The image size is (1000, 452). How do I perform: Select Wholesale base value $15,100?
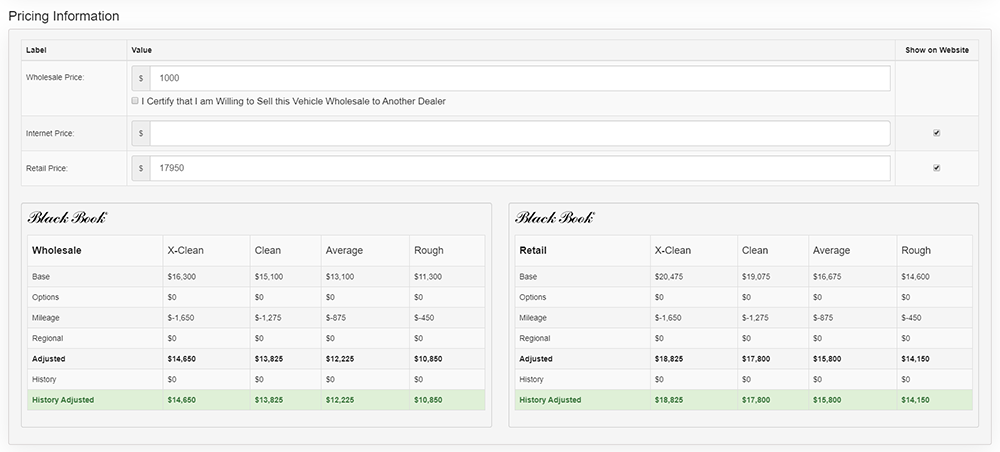[267, 277]
